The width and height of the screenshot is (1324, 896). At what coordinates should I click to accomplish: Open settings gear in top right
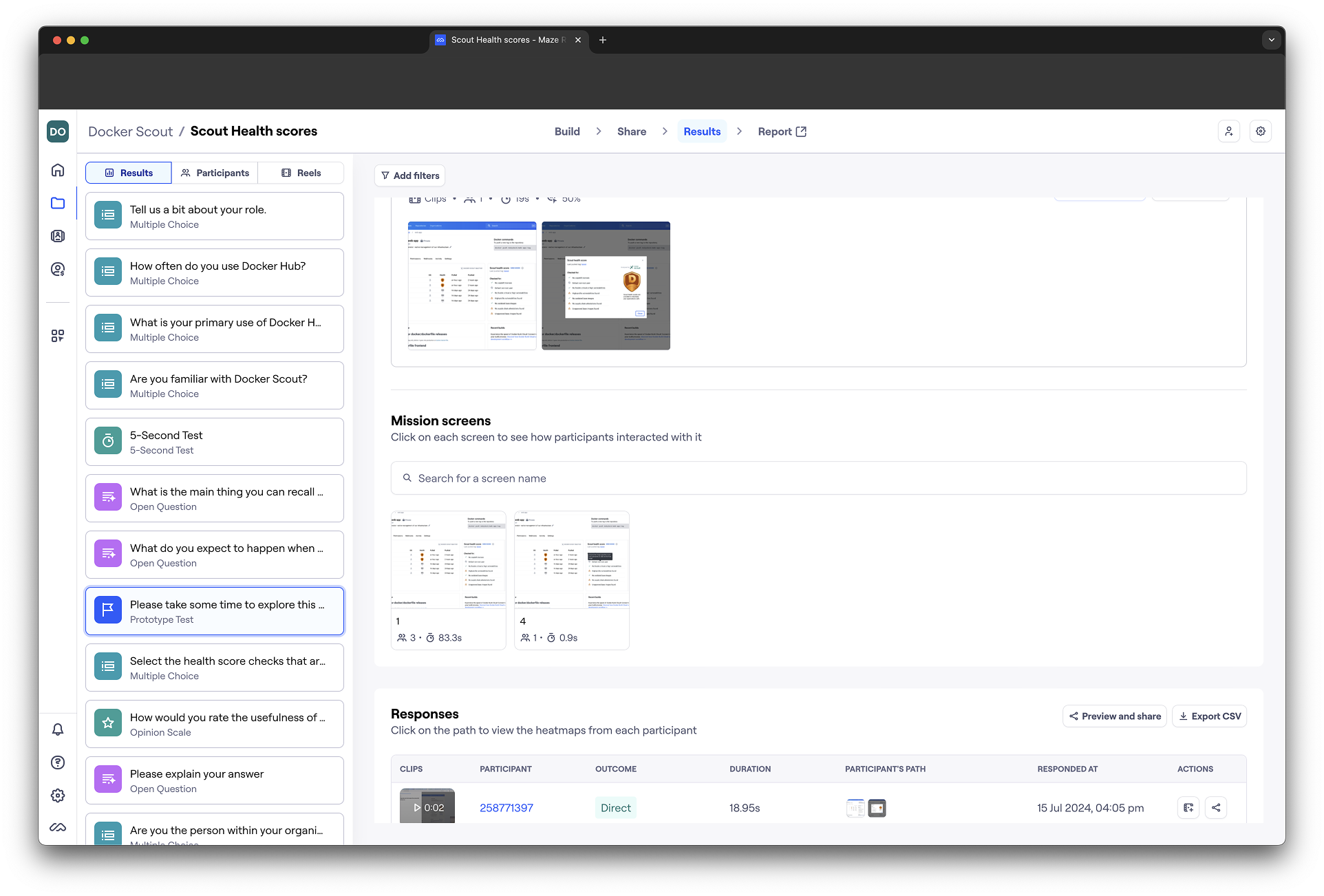pyautogui.click(x=1260, y=131)
